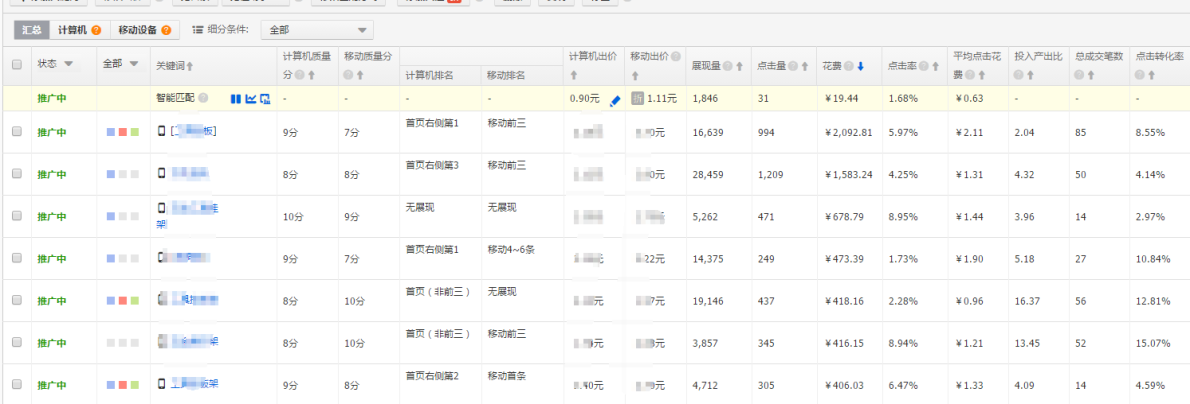This screenshot has height=404, width=1190.
Task: Click the phone icon in the ¥2,092.81 row
Action: [x=161, y=131]
